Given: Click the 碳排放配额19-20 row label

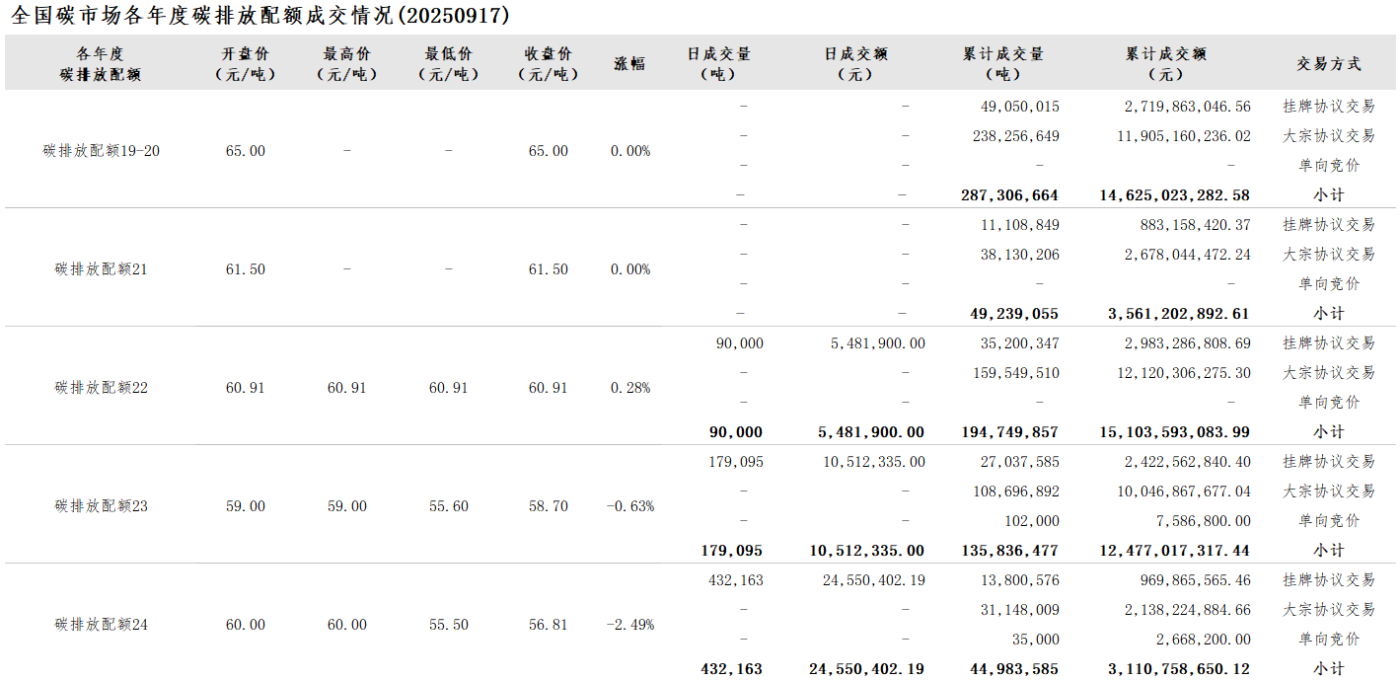Looking at the screenshot, I should click(101, 151).
